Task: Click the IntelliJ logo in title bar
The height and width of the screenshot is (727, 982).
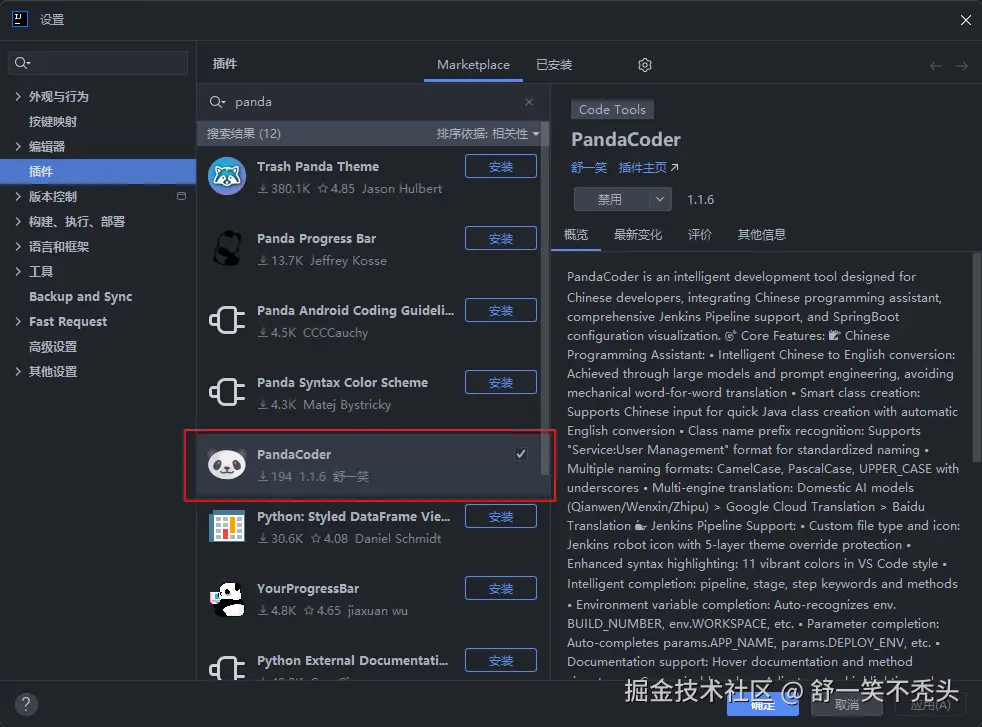Action: click(20, 19)
